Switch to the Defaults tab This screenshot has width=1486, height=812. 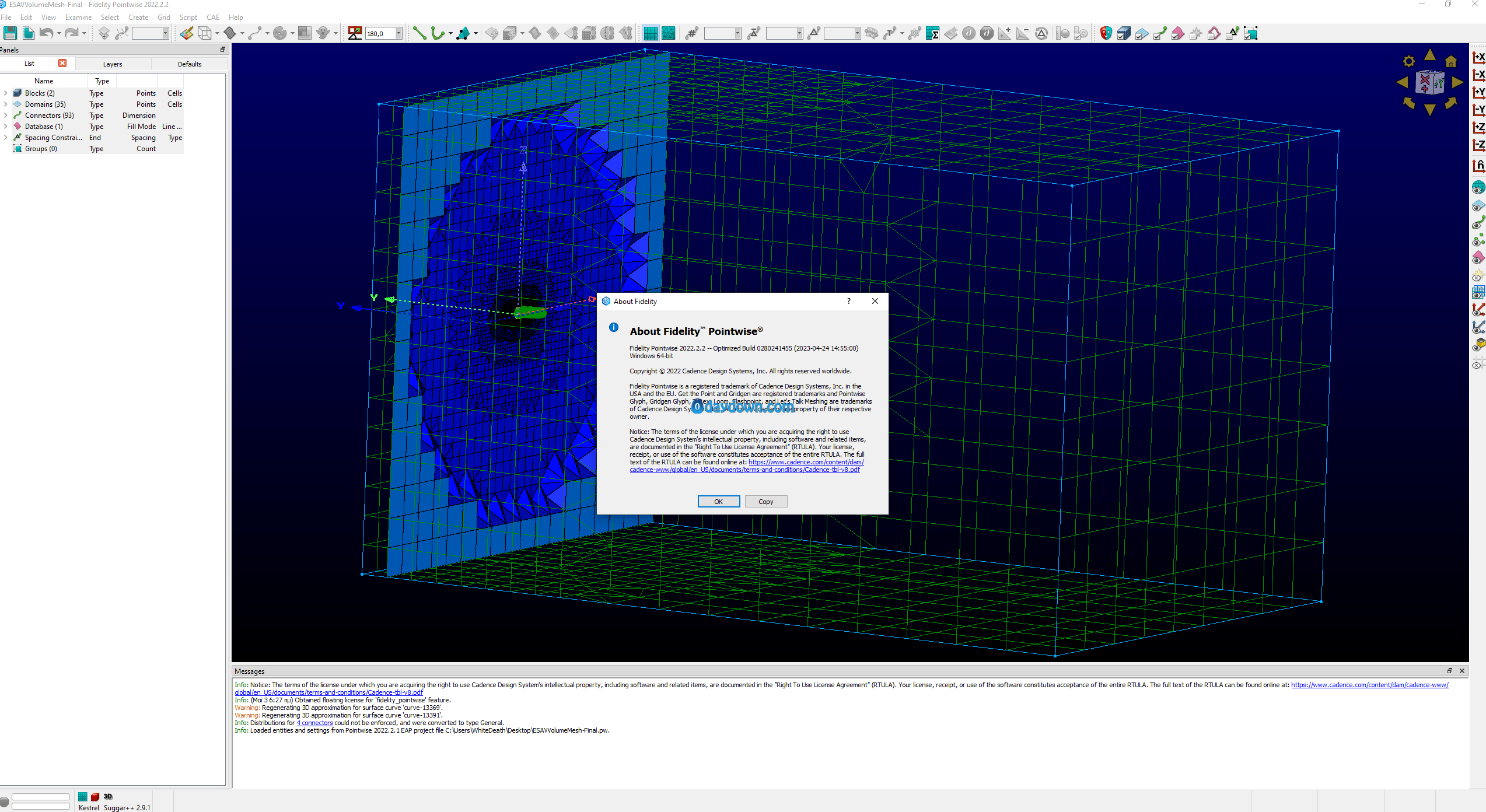click(190, 64)
